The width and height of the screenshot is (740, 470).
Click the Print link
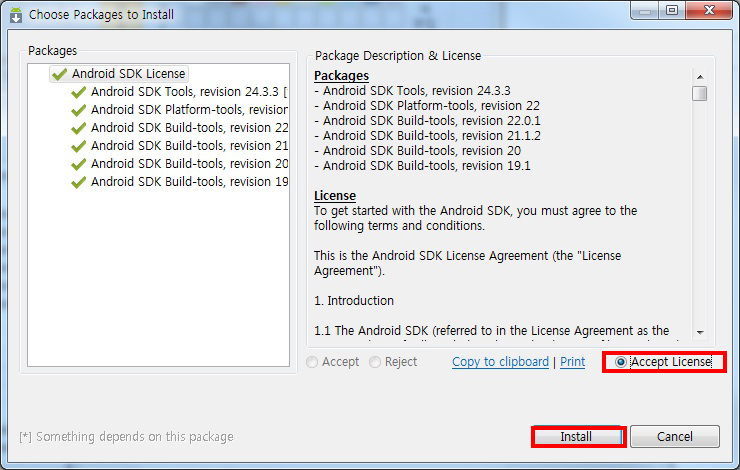(572, 362)
